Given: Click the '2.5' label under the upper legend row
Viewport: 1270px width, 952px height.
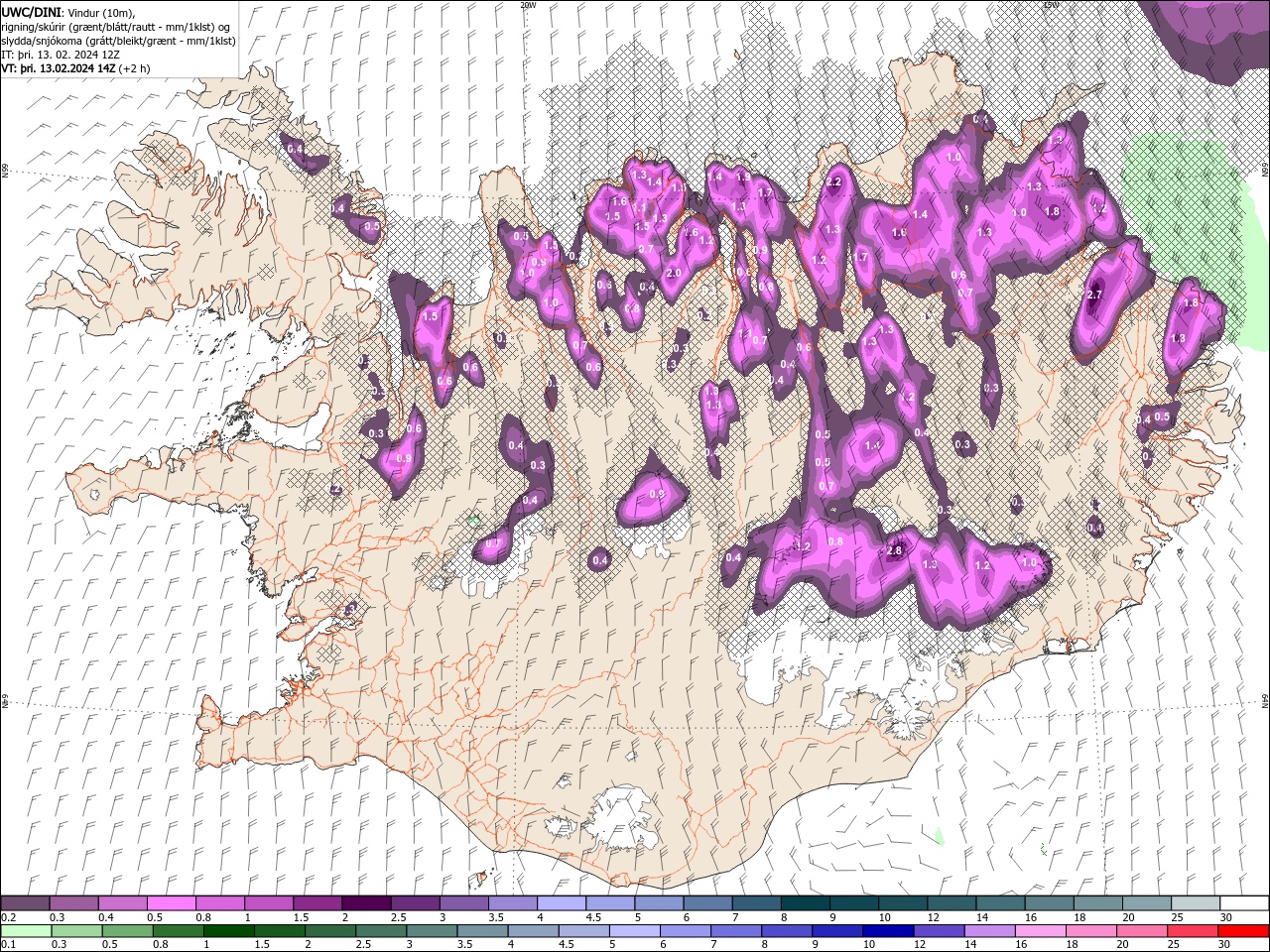Looking at the screenshot, I should 398,917.
